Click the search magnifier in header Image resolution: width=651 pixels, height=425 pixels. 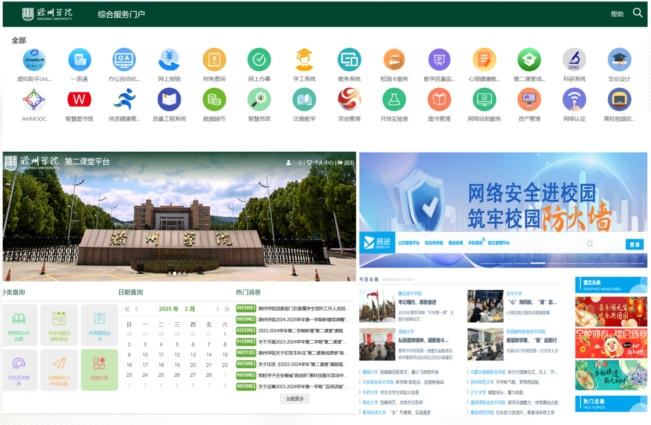click(x=638, y=13)
